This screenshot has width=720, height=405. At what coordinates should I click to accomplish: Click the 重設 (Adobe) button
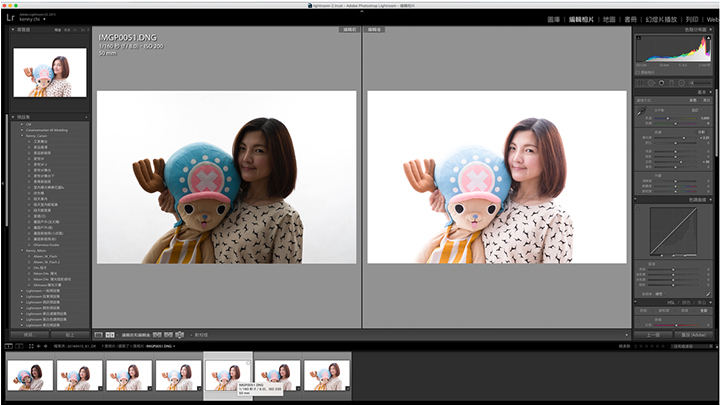point(694,335)
